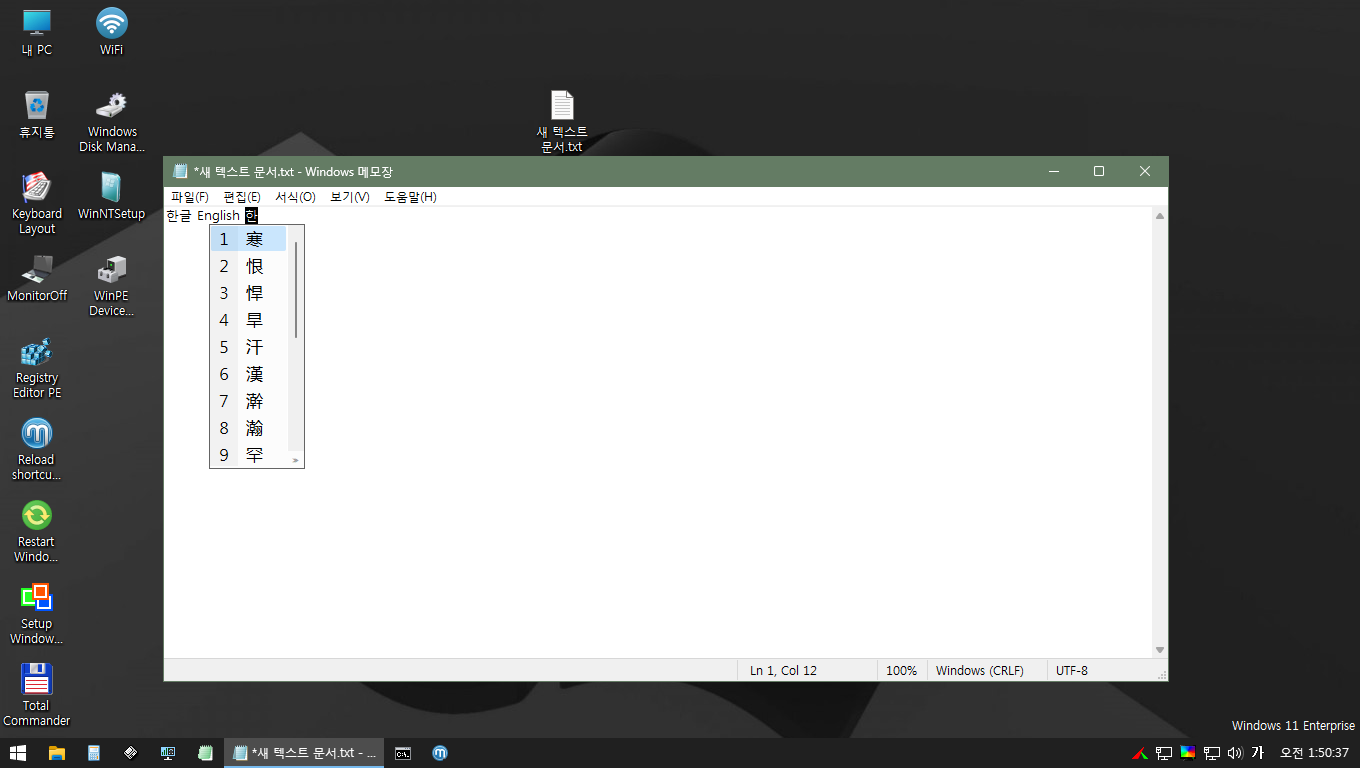
Task: Open the rainbow color display tray icon
Action: pyautogui.click(x=1188, y=753)
